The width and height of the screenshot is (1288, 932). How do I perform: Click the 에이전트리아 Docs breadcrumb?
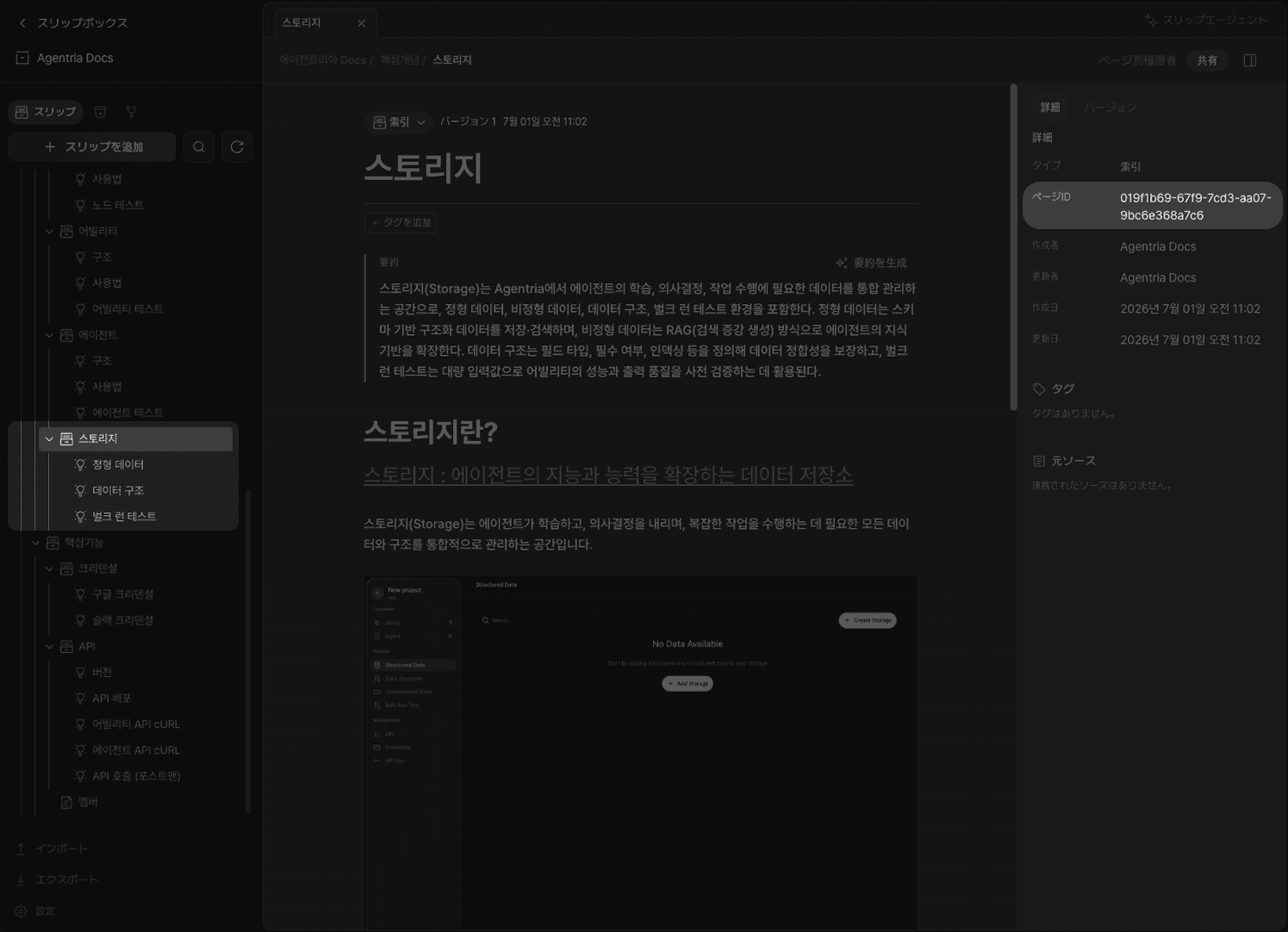point(323,60)
